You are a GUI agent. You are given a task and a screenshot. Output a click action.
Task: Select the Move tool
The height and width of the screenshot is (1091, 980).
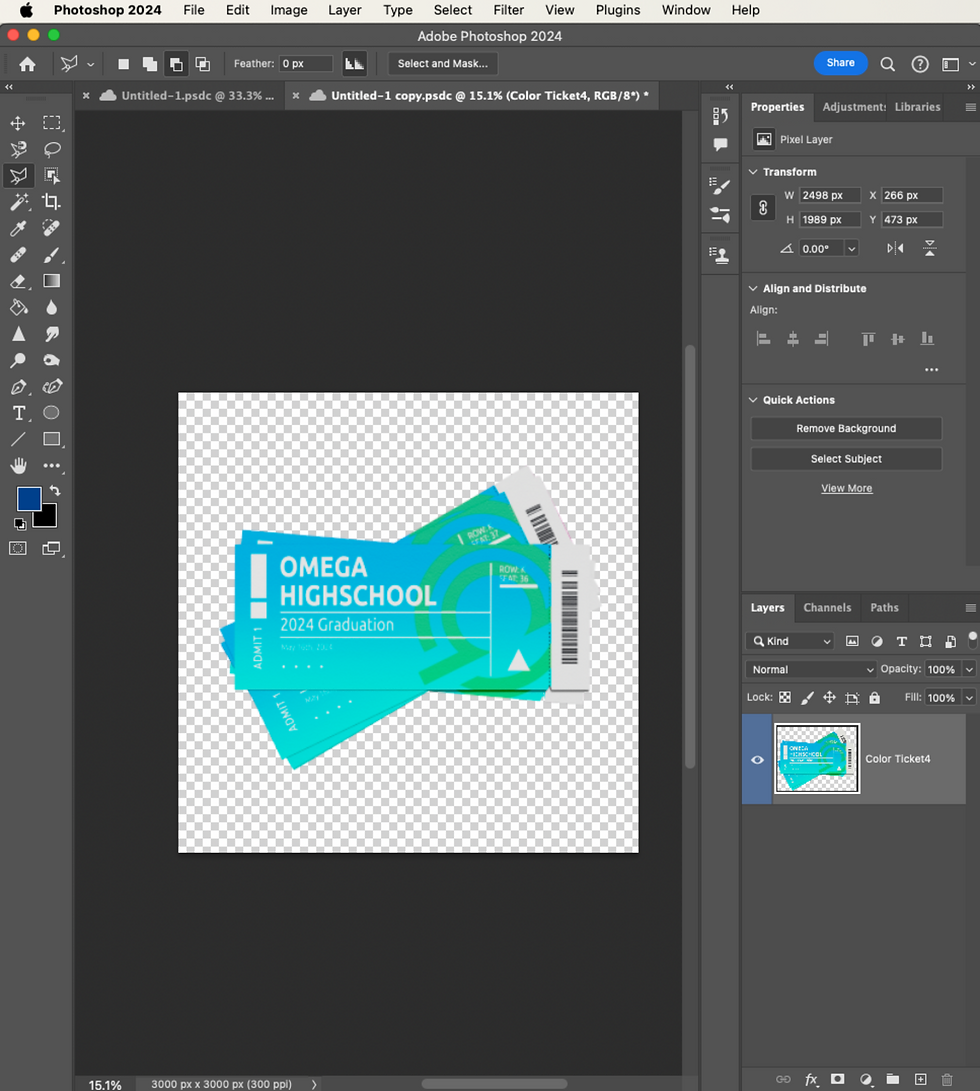coord(18,123)
